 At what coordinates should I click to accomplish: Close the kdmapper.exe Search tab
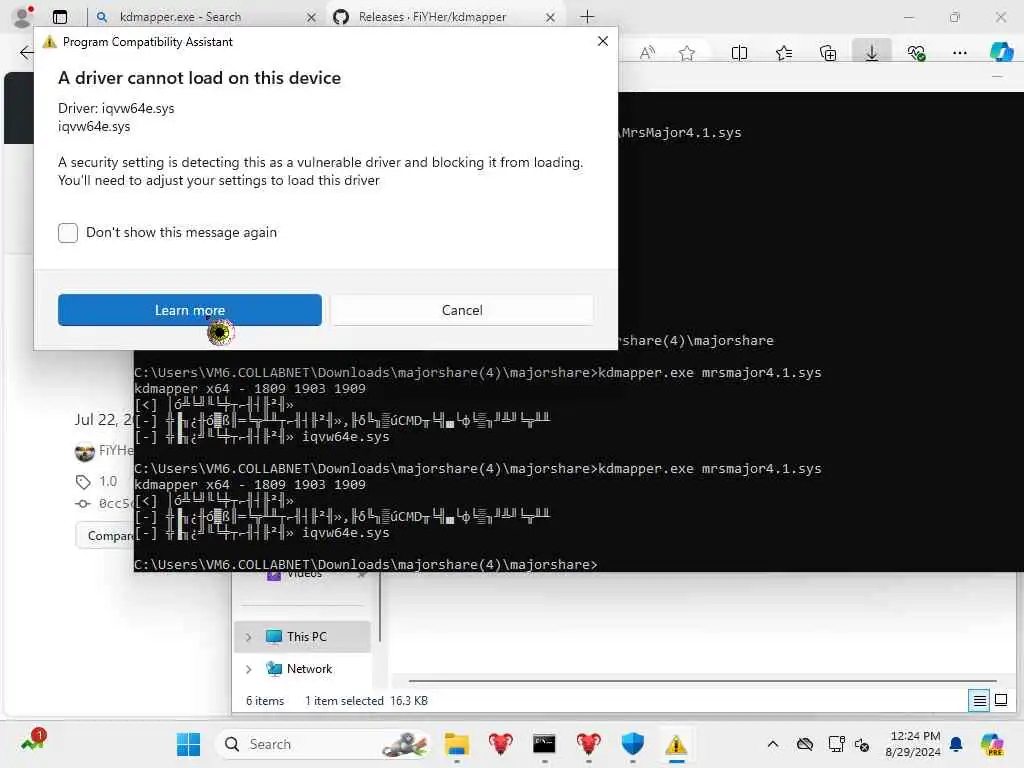pos(312,17)
